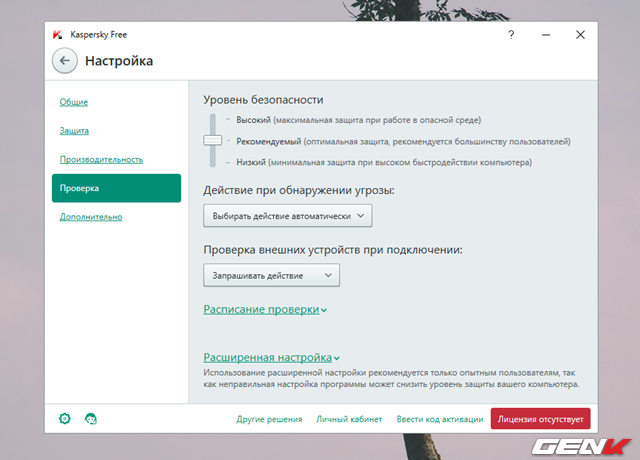Open the 'Личный кабинет' link
Image resolution: width=640 pixels, height=460 pixels.
pyautogui.click(x=349, y=420)
